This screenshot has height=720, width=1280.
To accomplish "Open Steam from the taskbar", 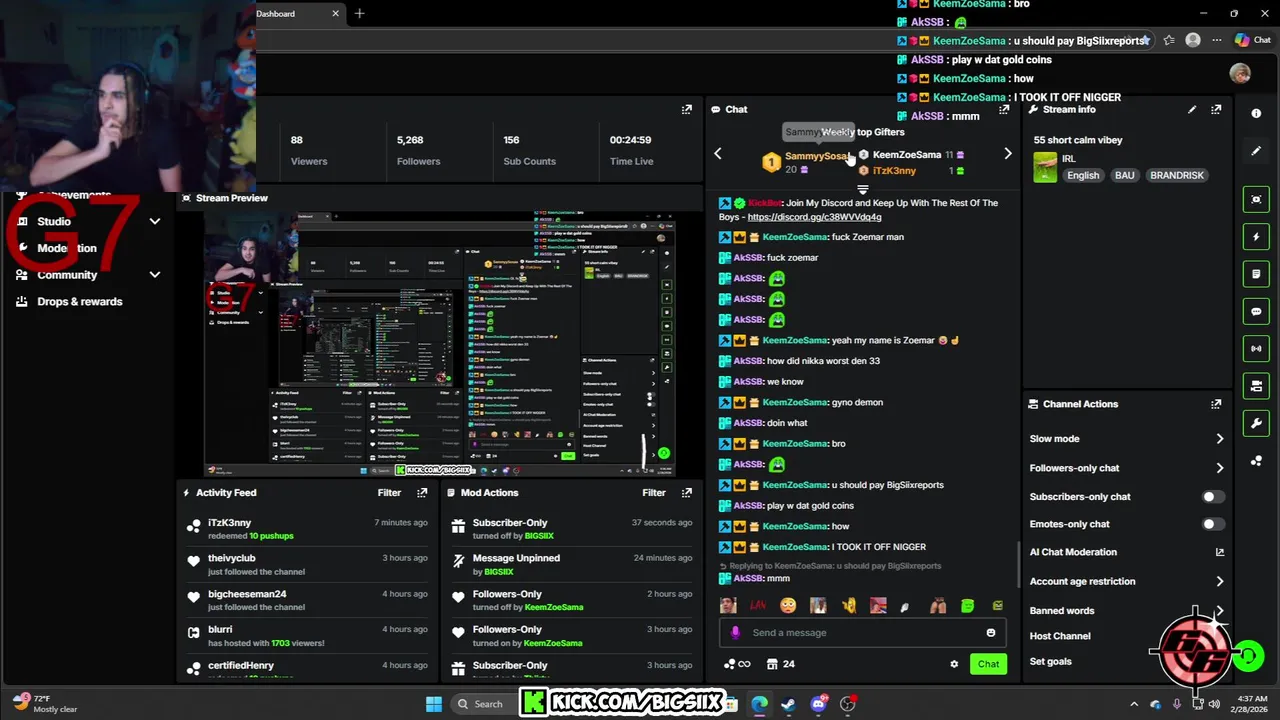I will pyautogui.click(x=788, y=704).
